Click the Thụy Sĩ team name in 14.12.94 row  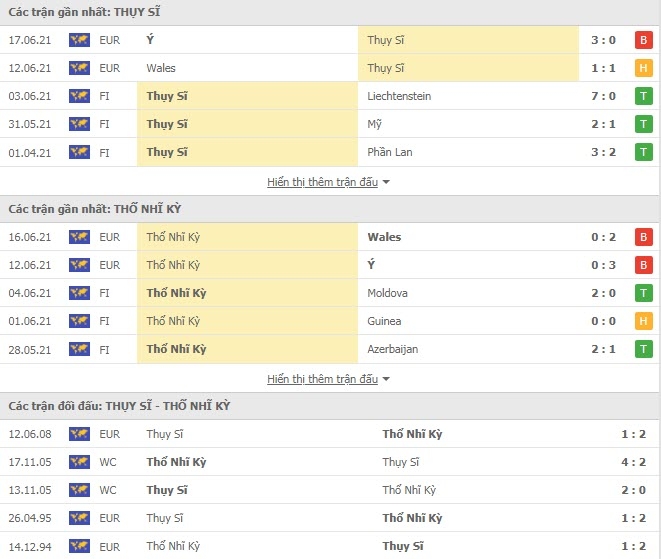click(x=403, y=546)
